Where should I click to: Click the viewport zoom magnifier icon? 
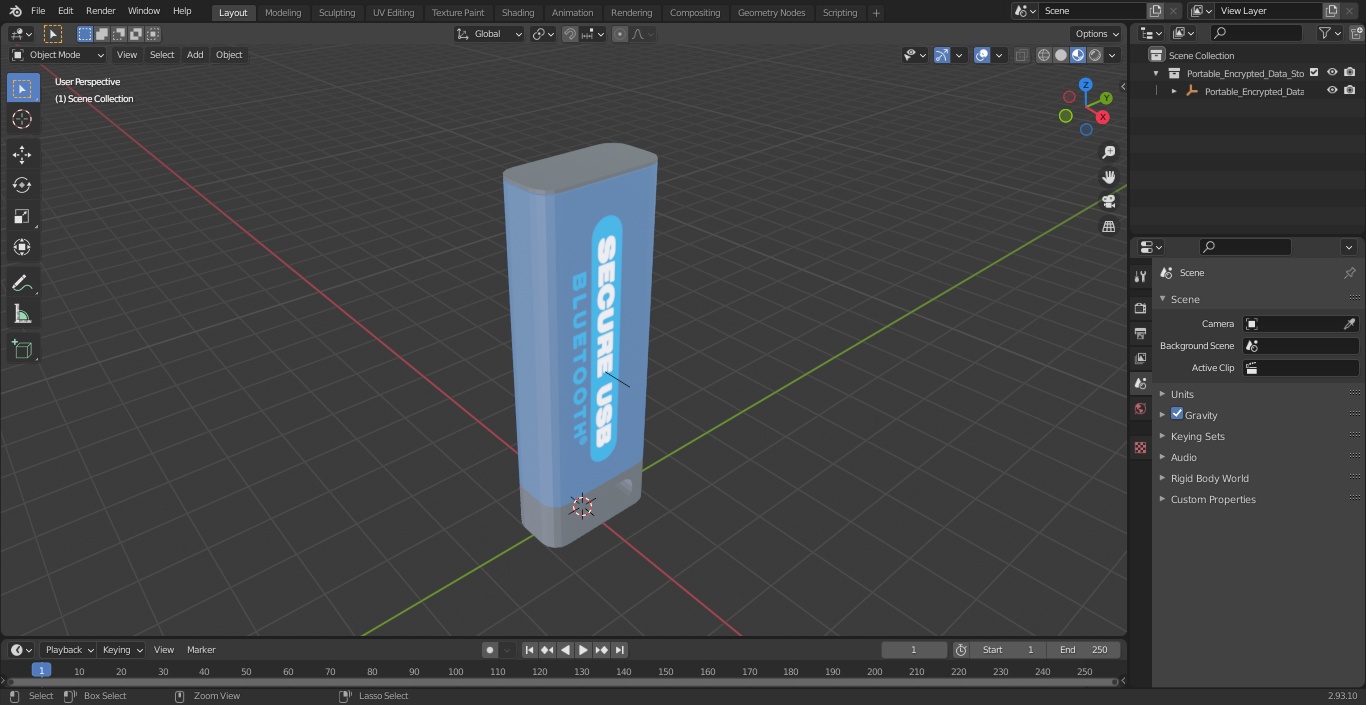(1108, 152)
